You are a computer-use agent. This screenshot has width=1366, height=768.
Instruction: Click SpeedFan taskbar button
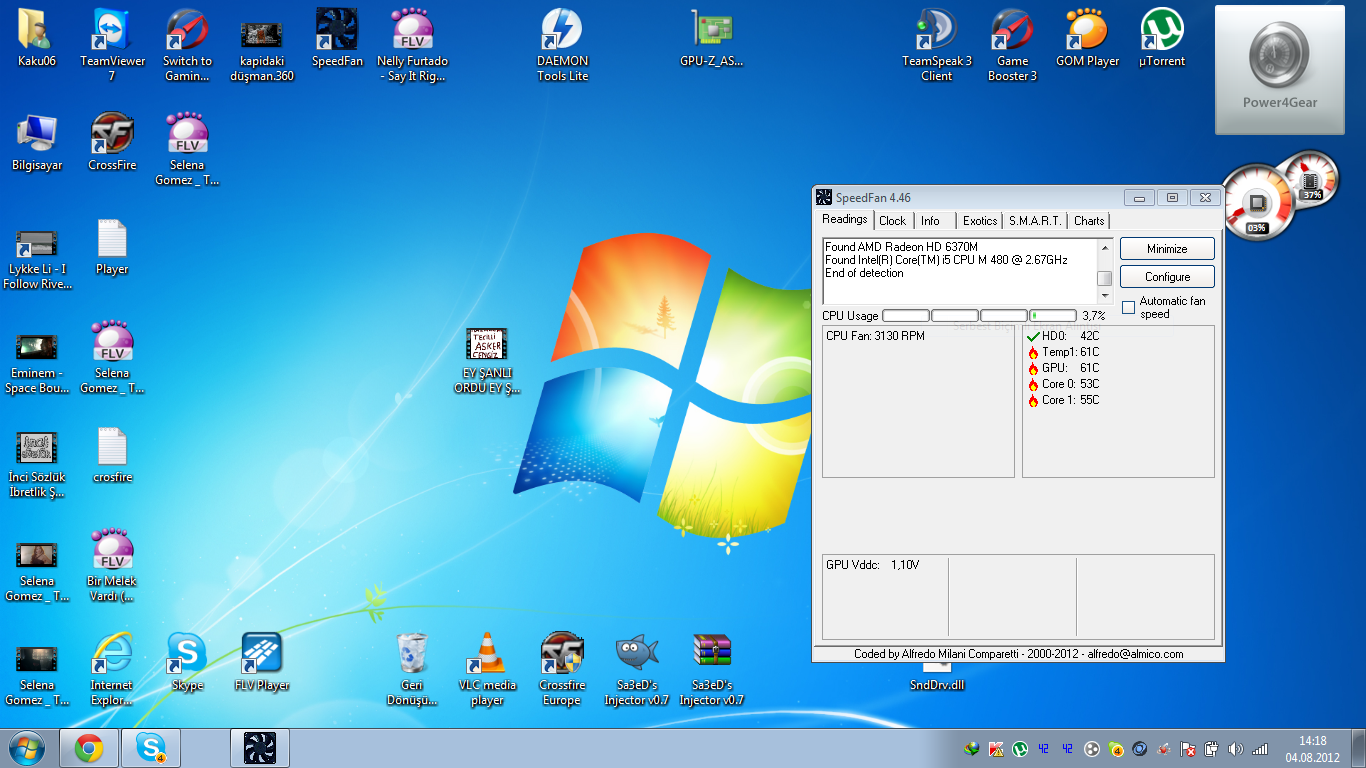(260, 748)
